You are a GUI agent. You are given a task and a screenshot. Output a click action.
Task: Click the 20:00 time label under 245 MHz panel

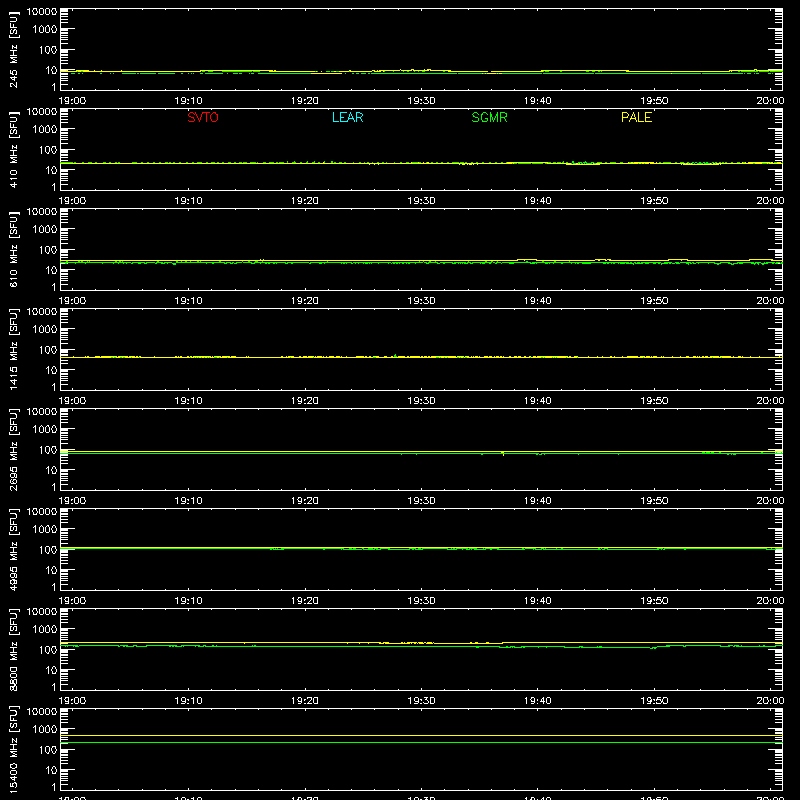770,101
